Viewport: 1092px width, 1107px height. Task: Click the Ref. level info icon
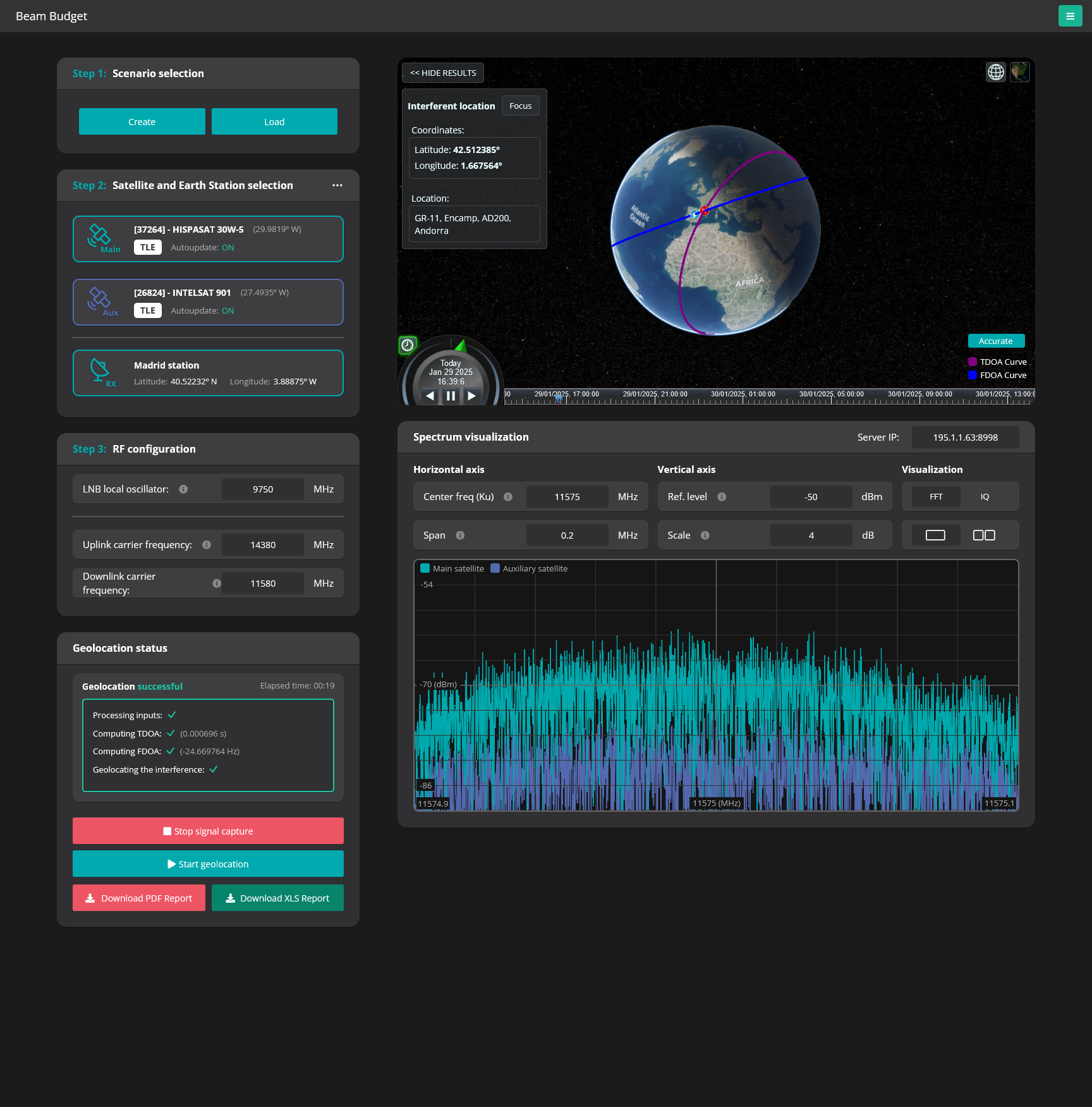(722, 497)
